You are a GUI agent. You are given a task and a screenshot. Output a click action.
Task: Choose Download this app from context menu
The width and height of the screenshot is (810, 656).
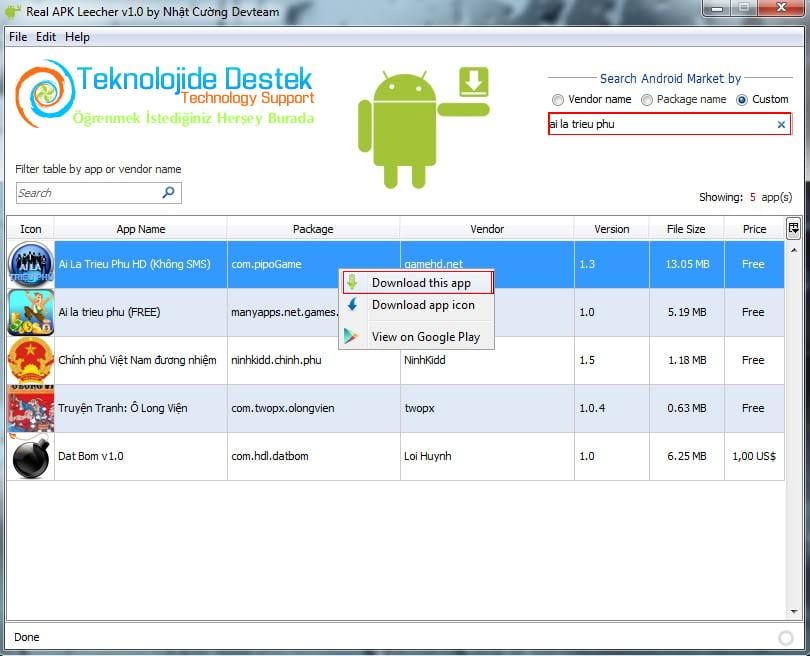pos(418,283)
